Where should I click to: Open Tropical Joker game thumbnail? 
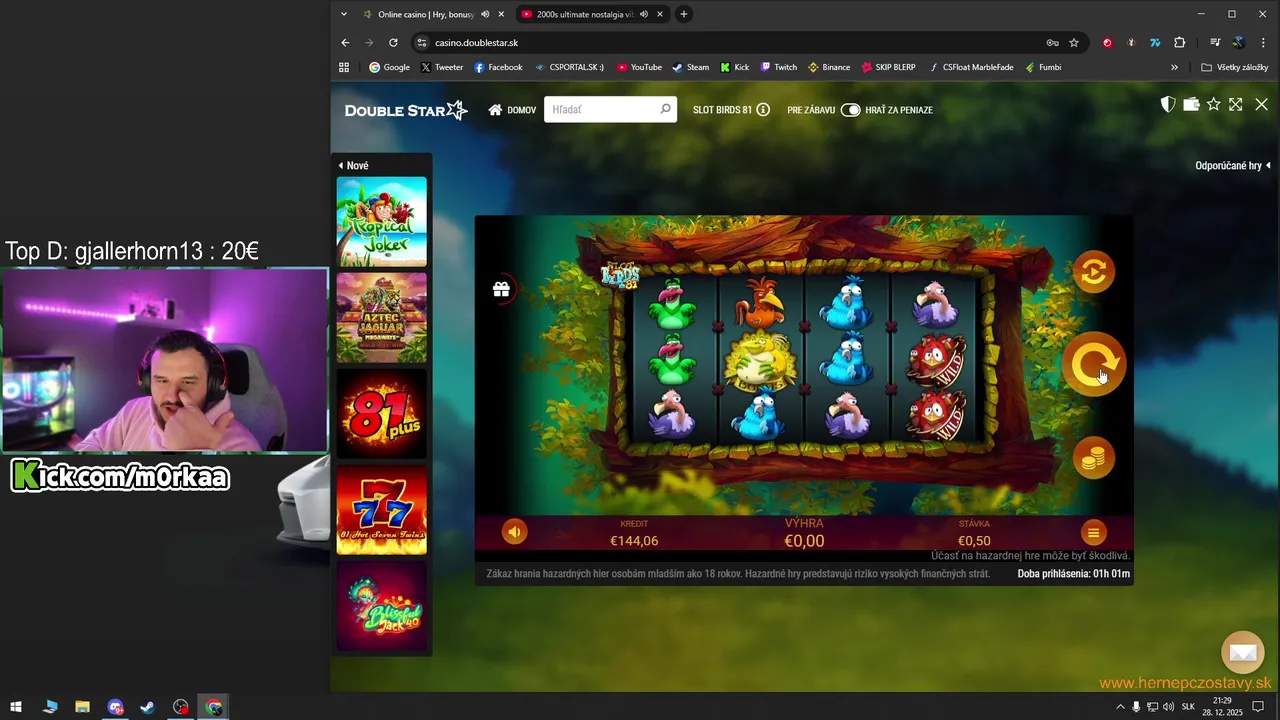point(382,222)
